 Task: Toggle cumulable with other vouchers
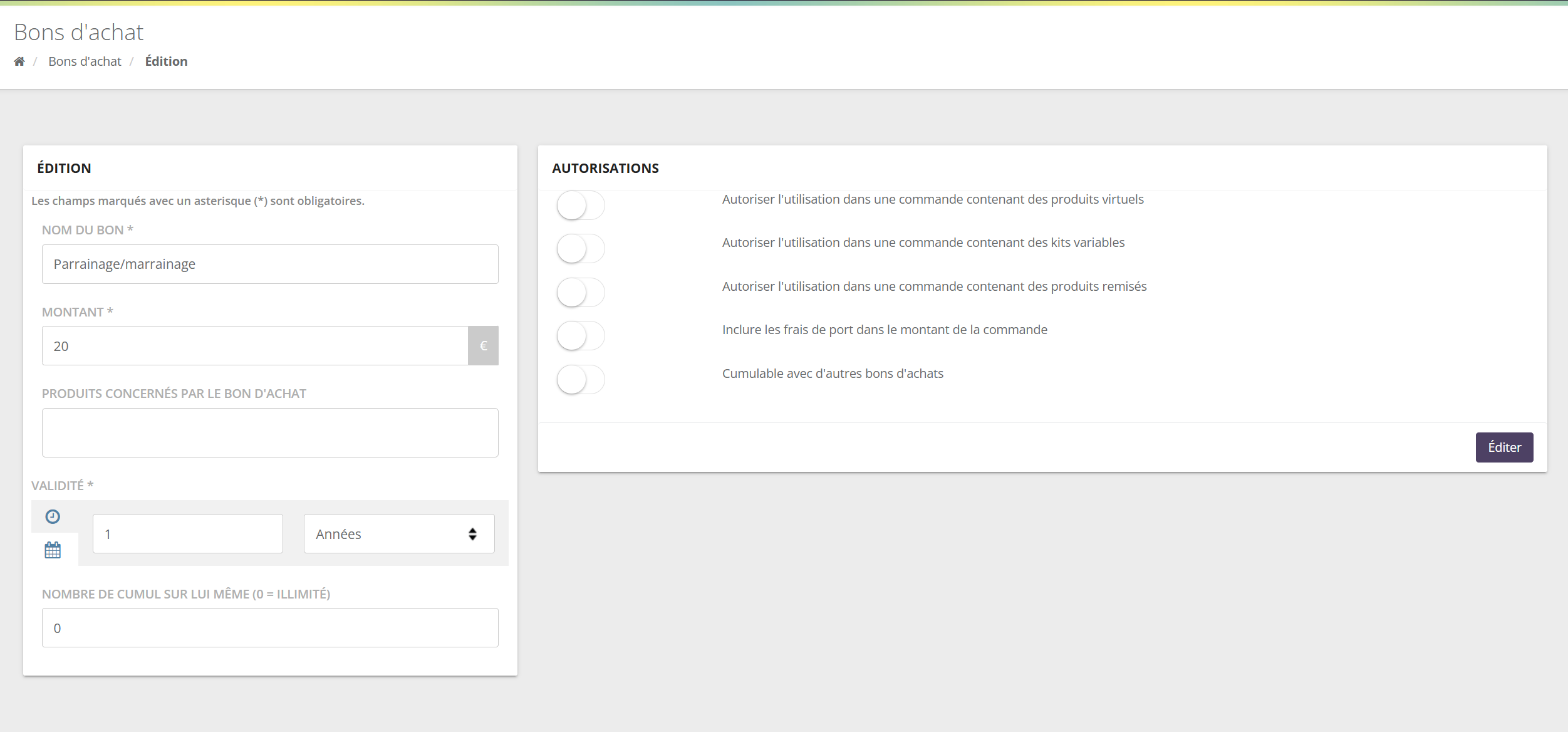(x=581, y=379)
